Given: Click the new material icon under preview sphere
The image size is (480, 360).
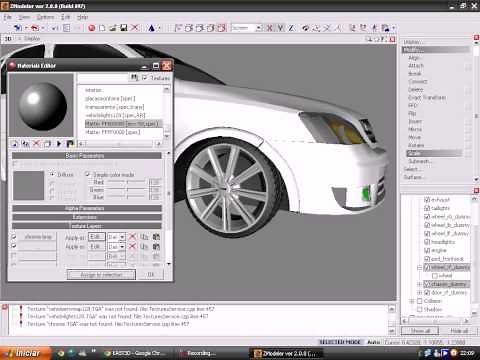Looking at the screenshot, I should 15,144.
